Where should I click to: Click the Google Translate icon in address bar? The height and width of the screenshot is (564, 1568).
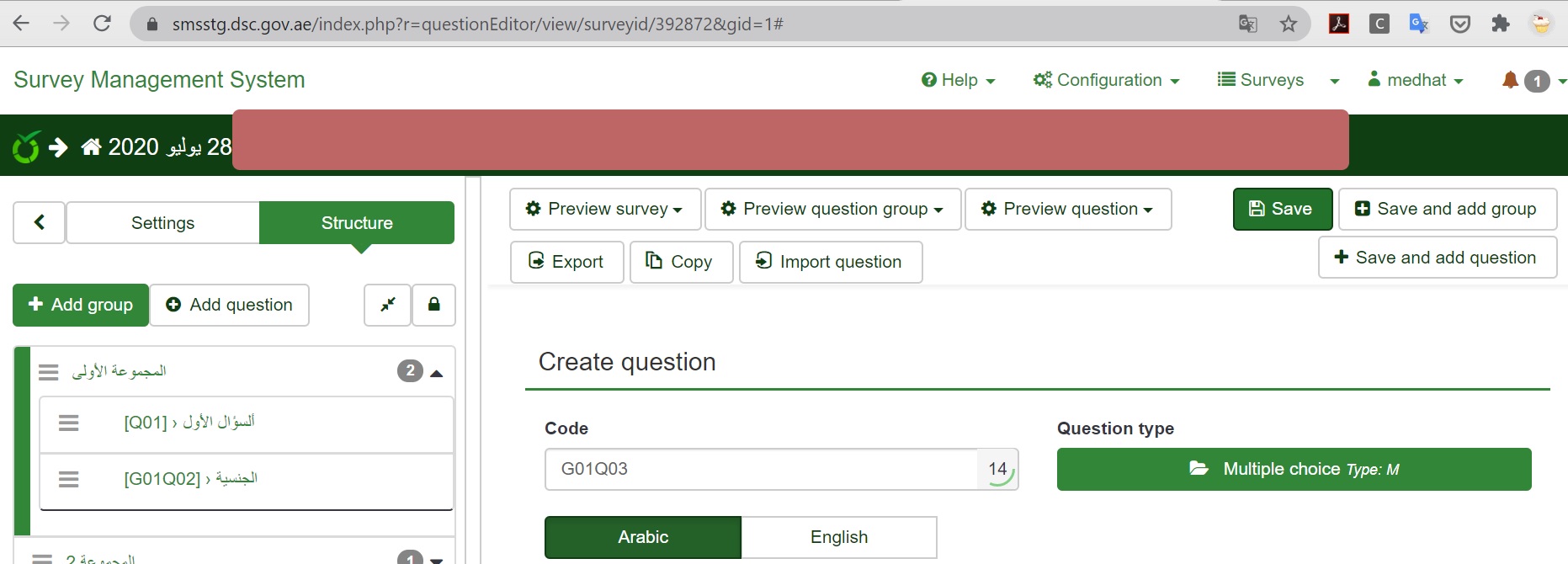point(1247,24)
